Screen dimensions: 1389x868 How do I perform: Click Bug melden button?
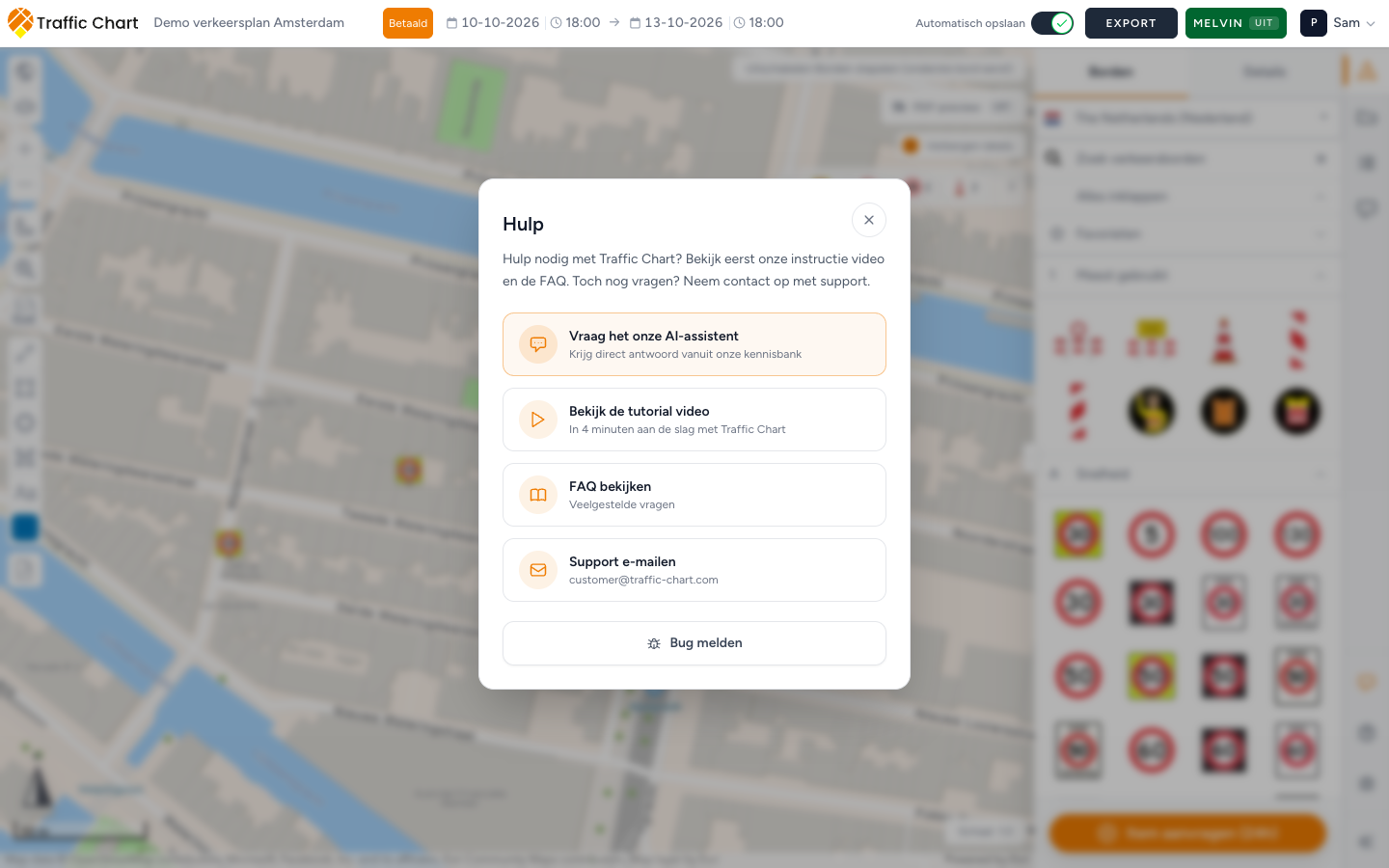pyautogui.click(x=694, y=643)
